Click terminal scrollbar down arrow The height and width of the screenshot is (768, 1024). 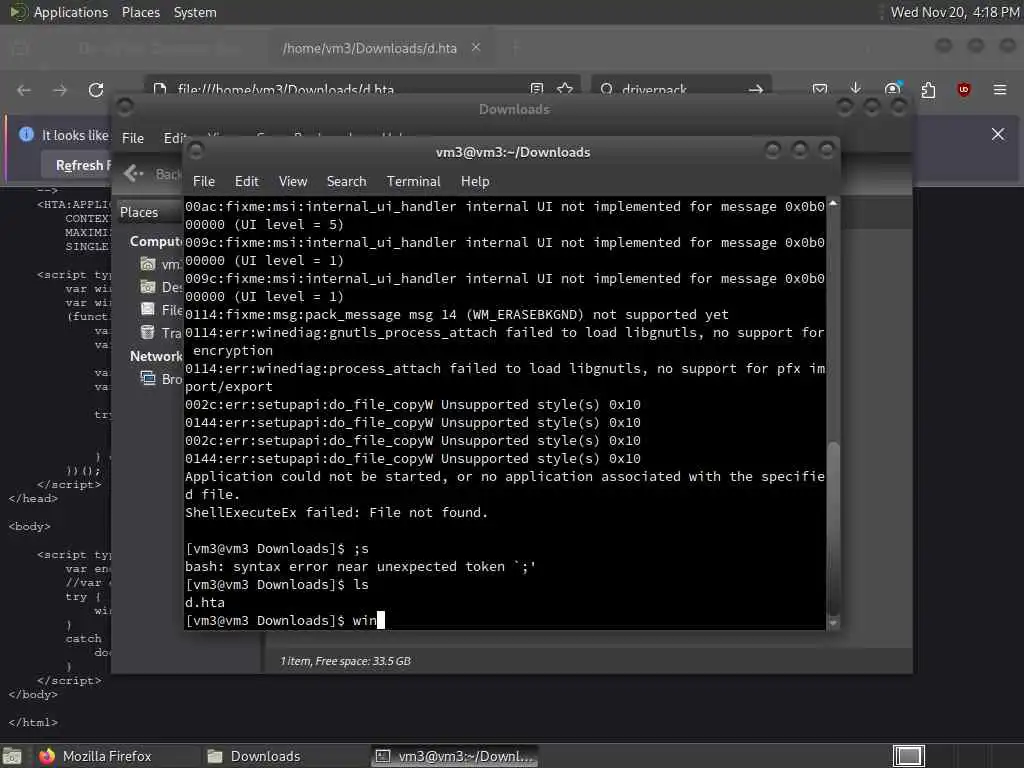tap(833, 624)
